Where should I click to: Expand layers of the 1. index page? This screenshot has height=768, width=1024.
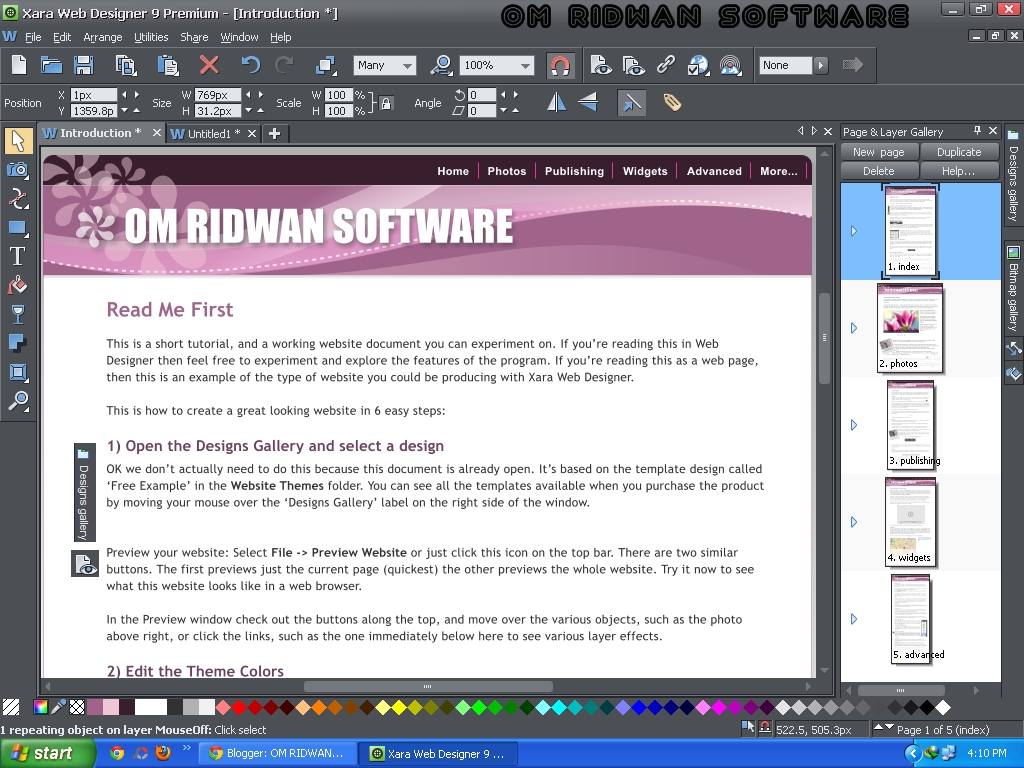tap(854, 231)
